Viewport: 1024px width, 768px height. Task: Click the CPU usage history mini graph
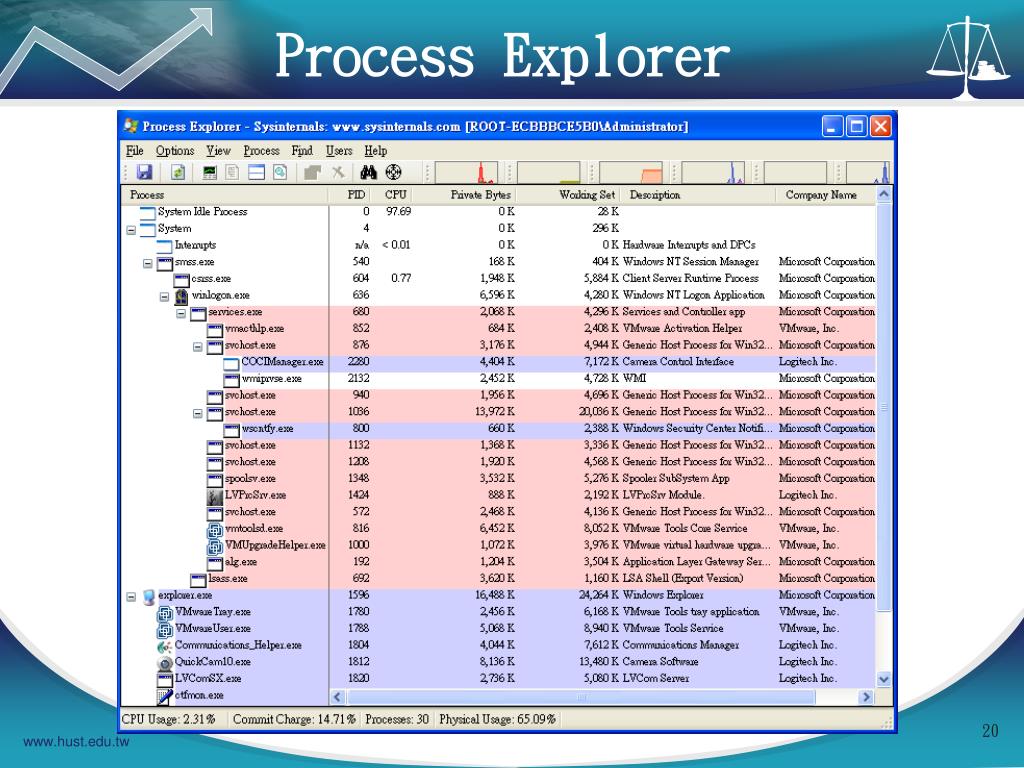pos(466,172)
